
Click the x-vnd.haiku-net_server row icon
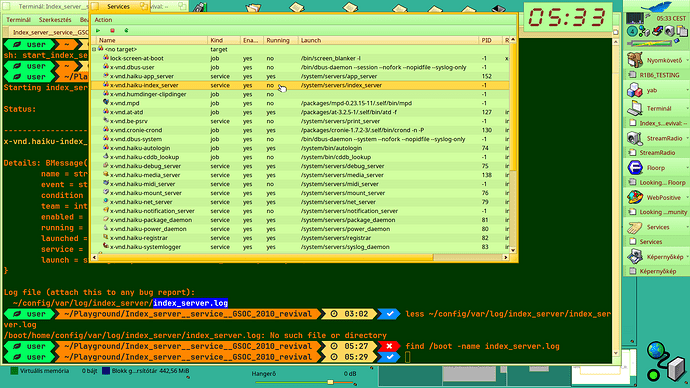106,201
